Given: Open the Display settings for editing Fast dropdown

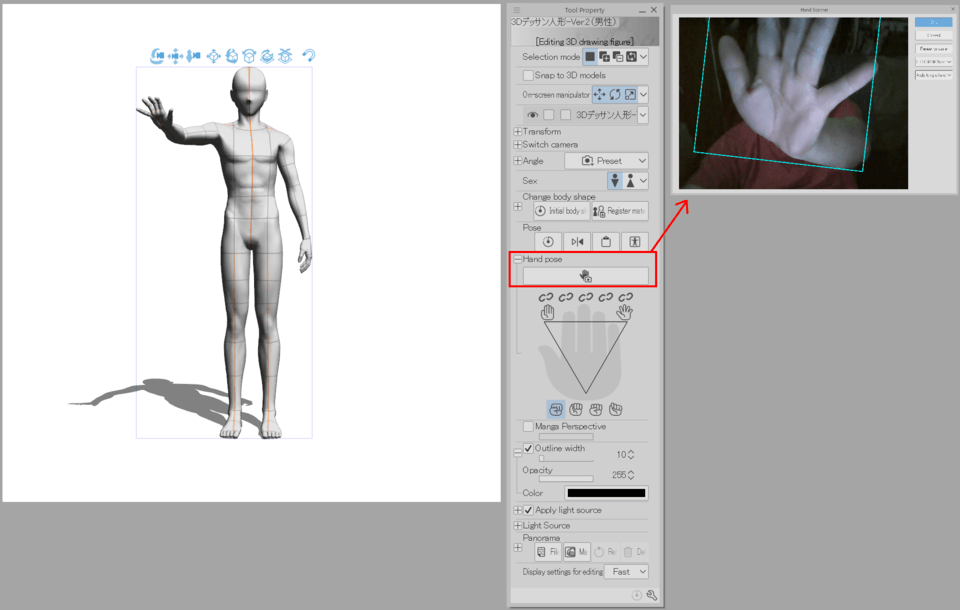Looking at the screenshot, I should 626,571.
